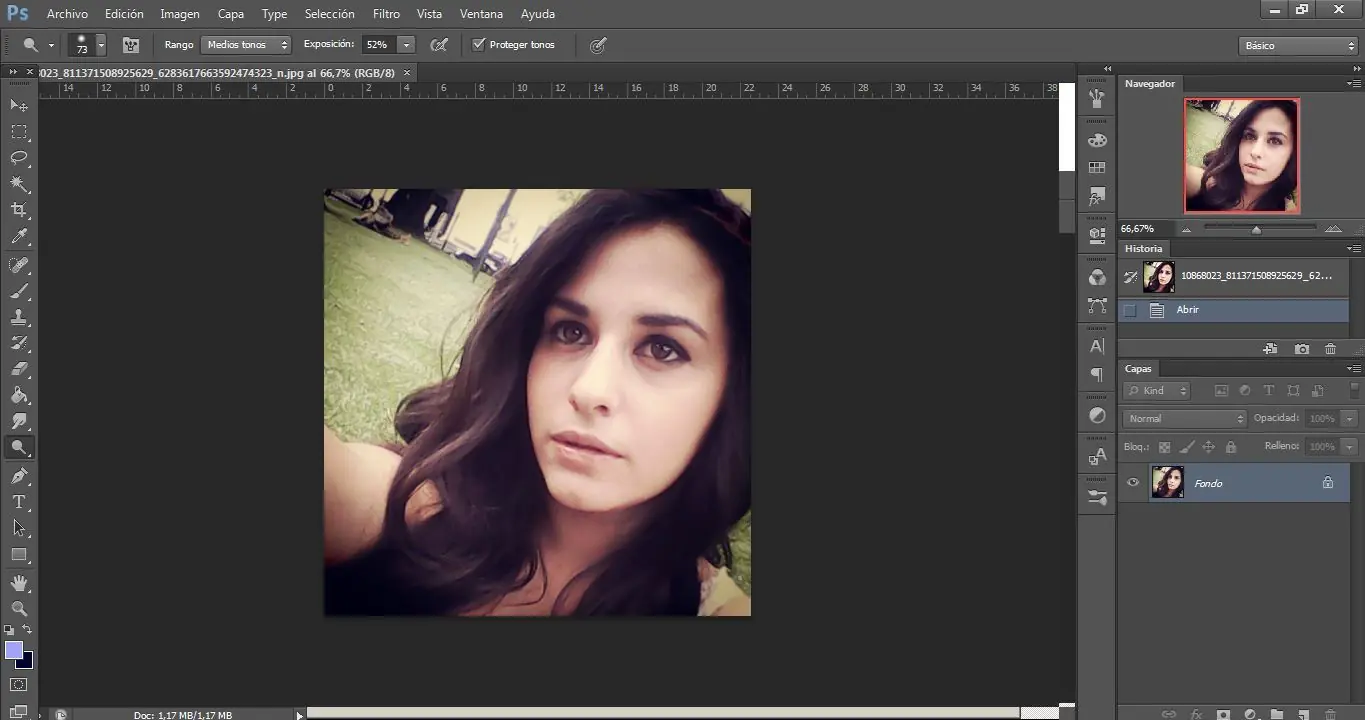Open the Básico workspace dropdown
The image size is (1365, 720).
1298,46
